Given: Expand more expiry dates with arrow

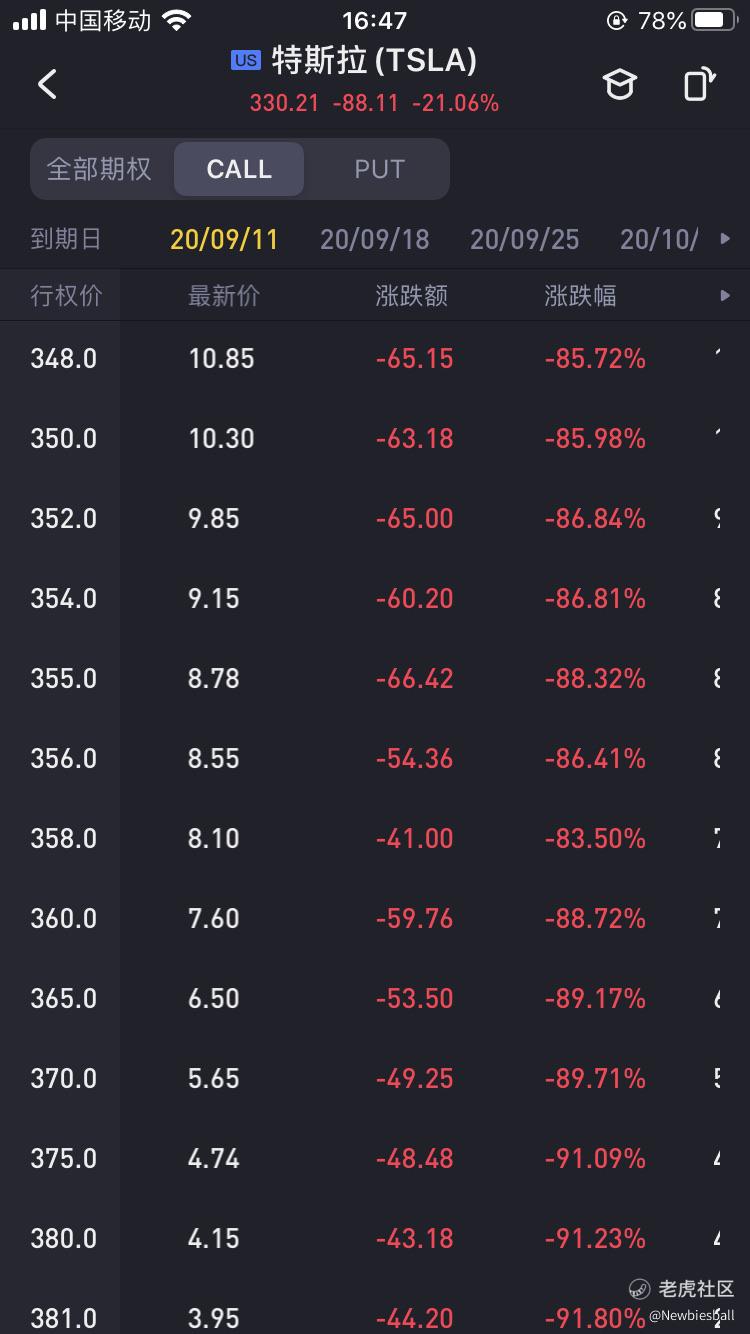Looking at the screenshot, I should [x=725, y=239].
